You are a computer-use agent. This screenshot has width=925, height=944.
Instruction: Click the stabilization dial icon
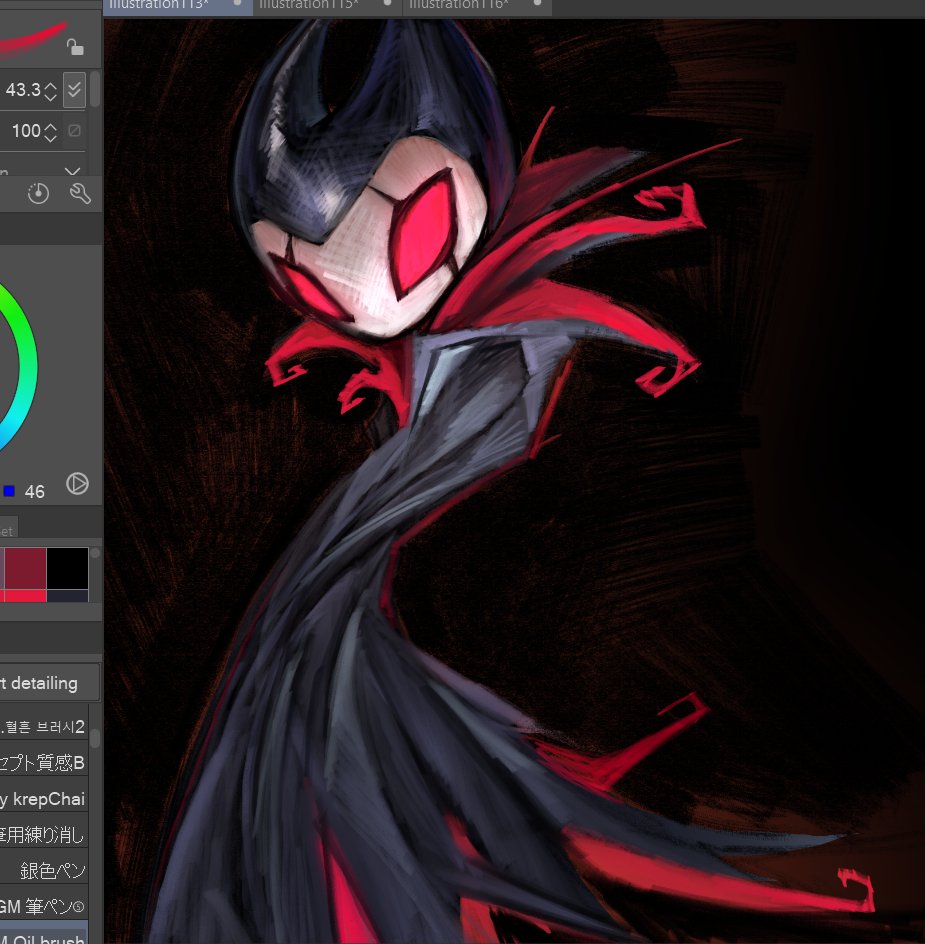39,193
